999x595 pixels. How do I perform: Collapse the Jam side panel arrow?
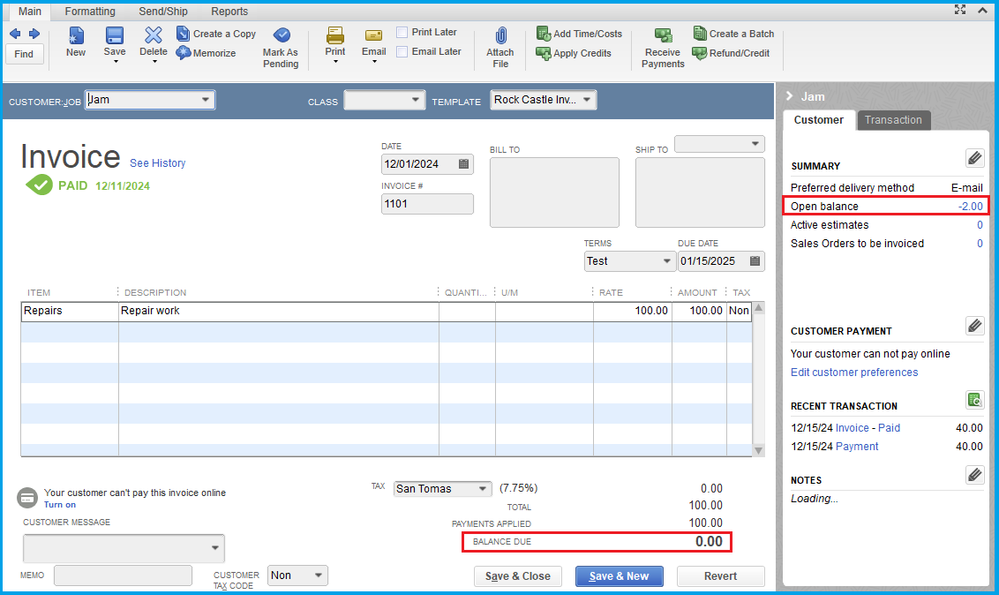[x=790, y=96]
